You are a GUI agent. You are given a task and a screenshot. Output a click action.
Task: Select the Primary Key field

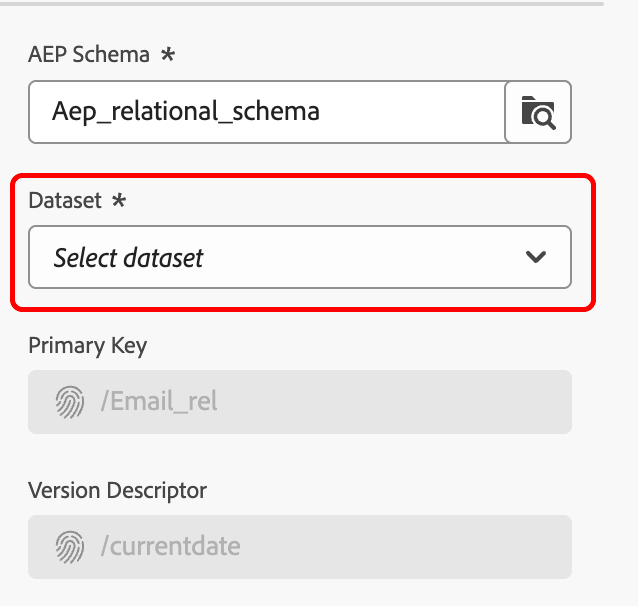point(300,402)
